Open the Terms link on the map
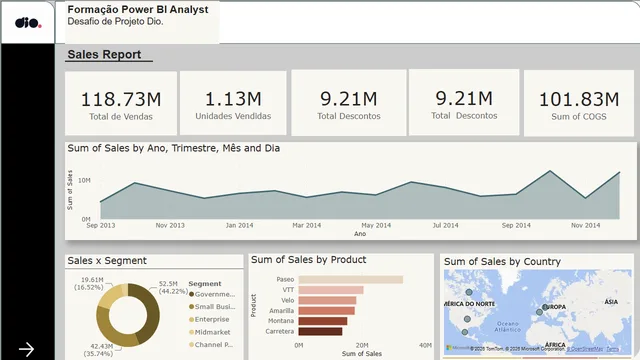The image size is (640, 360). [612, 349]
